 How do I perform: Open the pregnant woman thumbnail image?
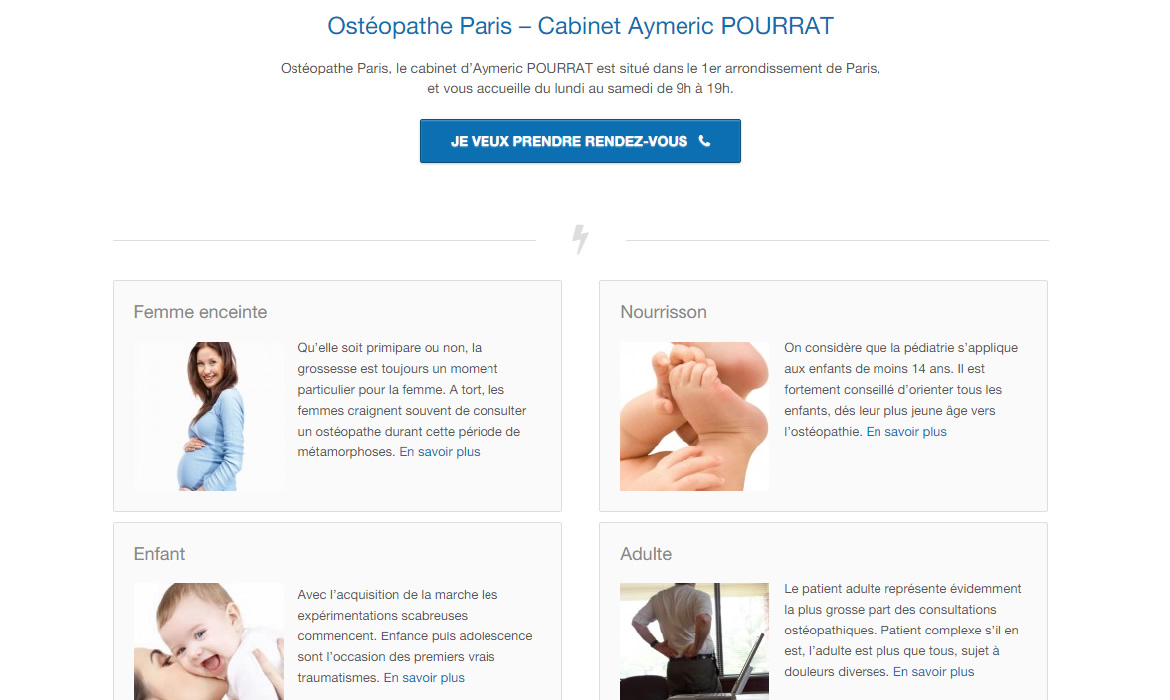(209, 416)
